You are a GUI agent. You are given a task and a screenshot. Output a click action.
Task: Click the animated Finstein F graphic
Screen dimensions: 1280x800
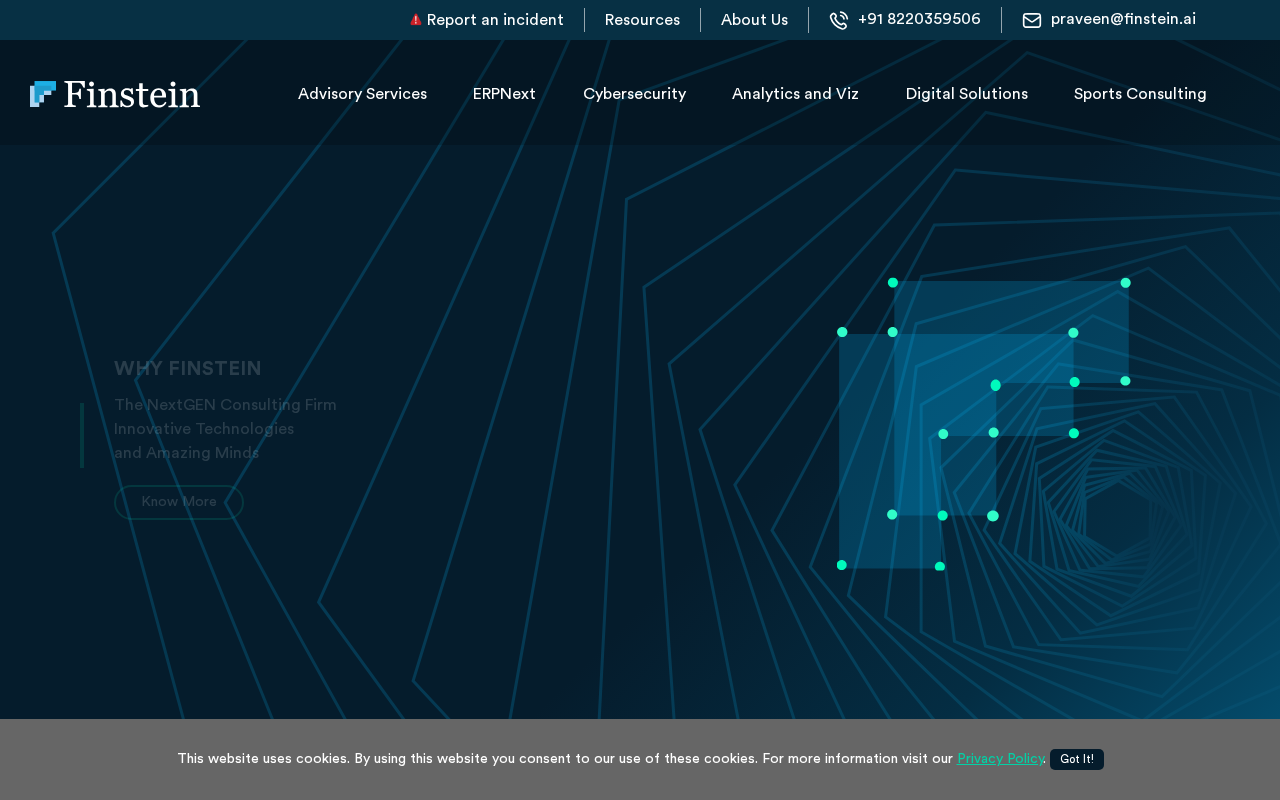click(984, 425)
